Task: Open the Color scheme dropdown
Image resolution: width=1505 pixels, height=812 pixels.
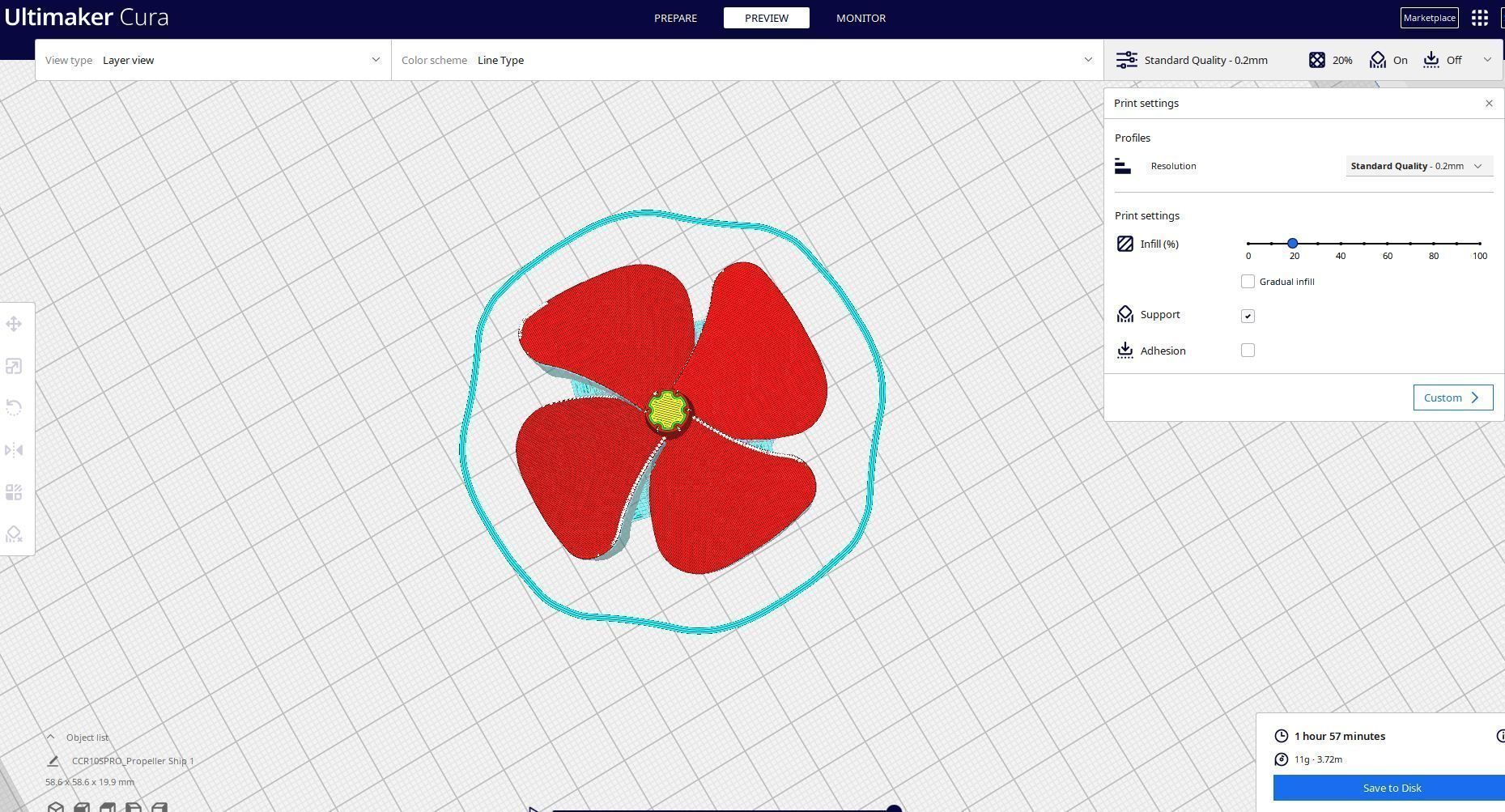Action: point(747,60)
